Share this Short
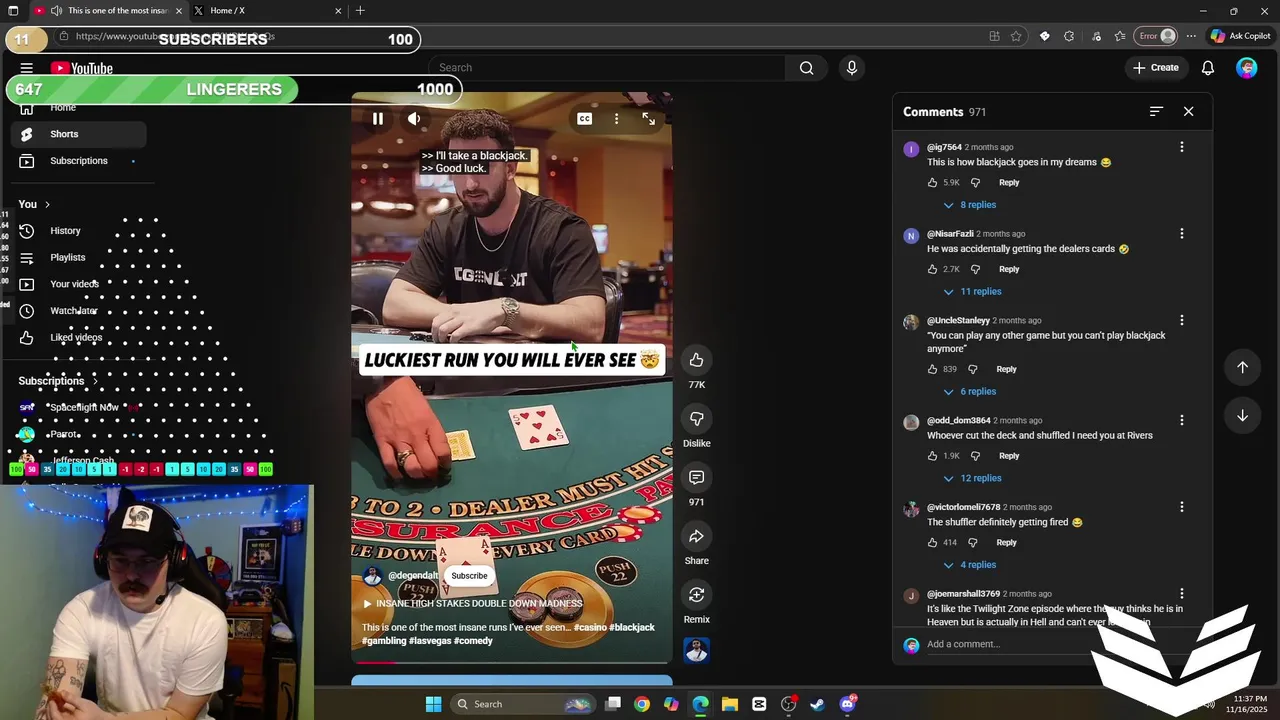Viewport: 1280px width, 720px height. 696,537
